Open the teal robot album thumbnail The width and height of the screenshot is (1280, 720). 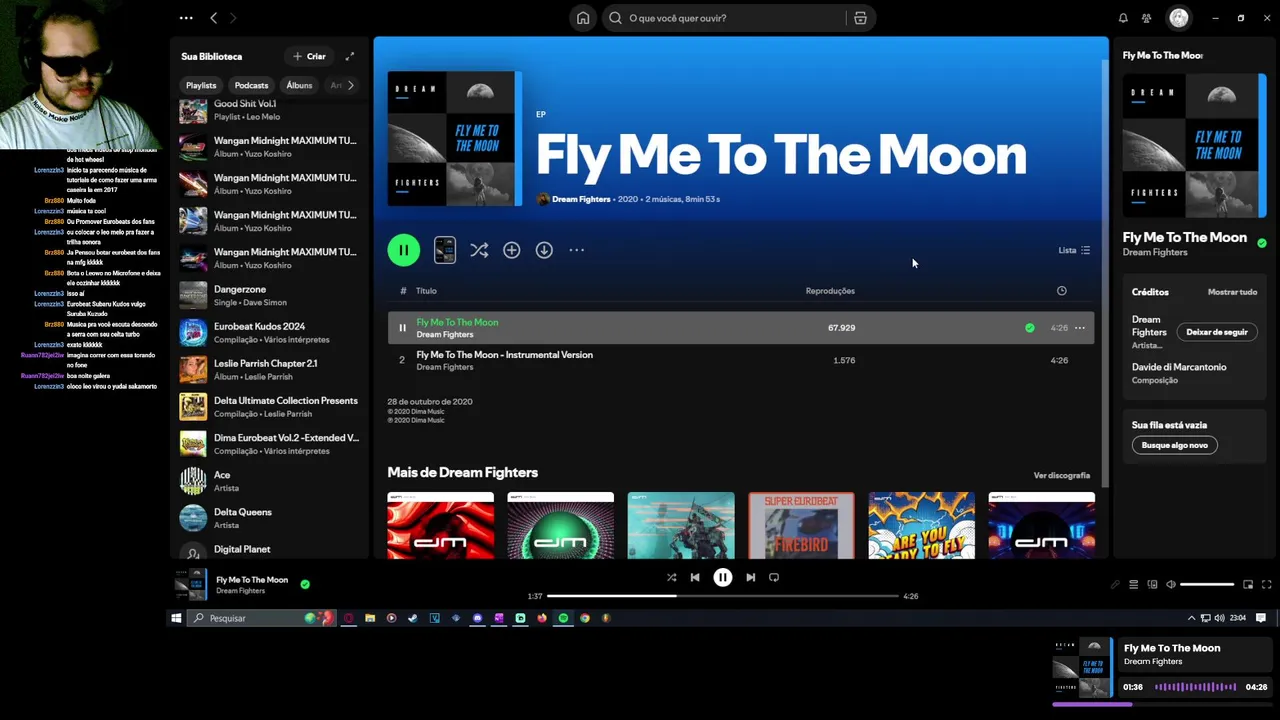[681, 525]
